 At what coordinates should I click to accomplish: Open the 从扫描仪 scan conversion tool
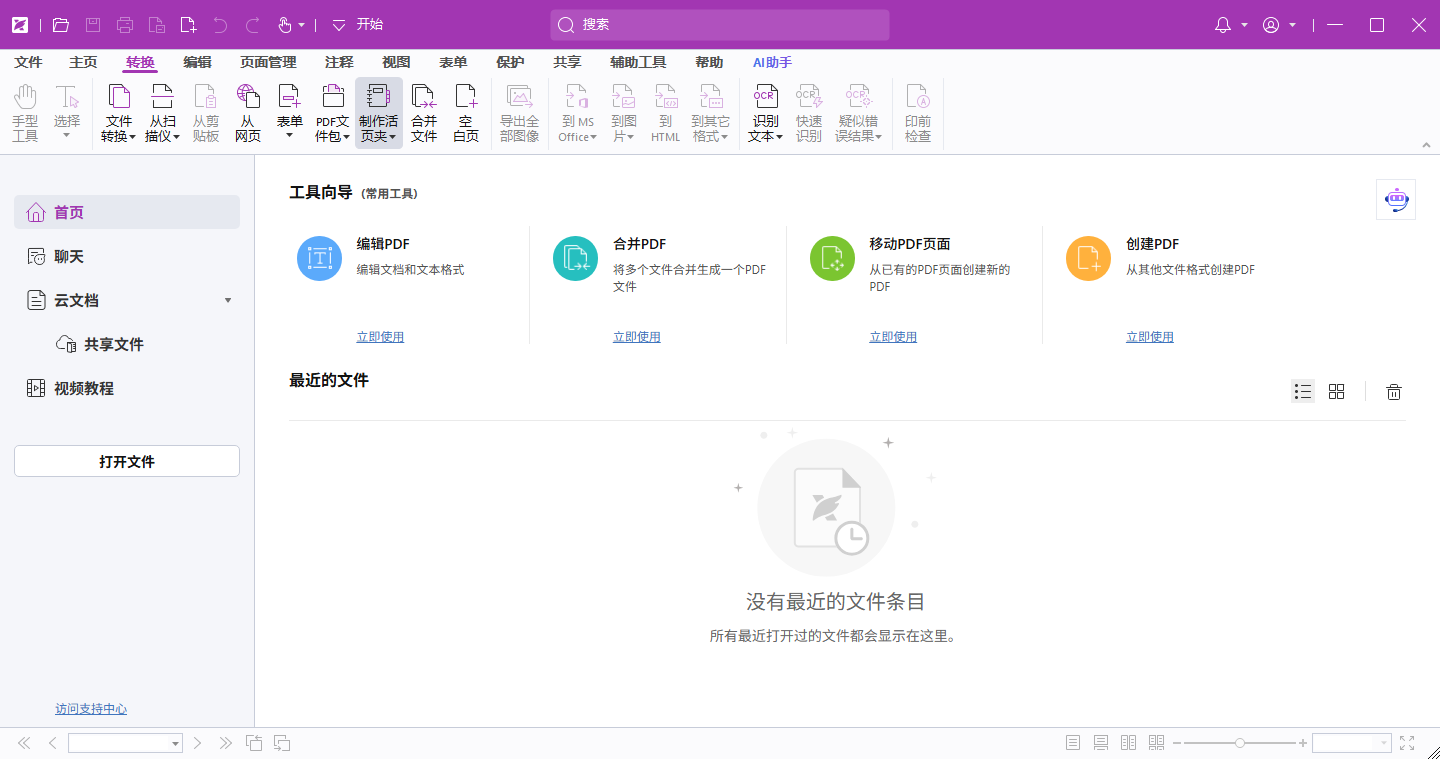[162, 110]
